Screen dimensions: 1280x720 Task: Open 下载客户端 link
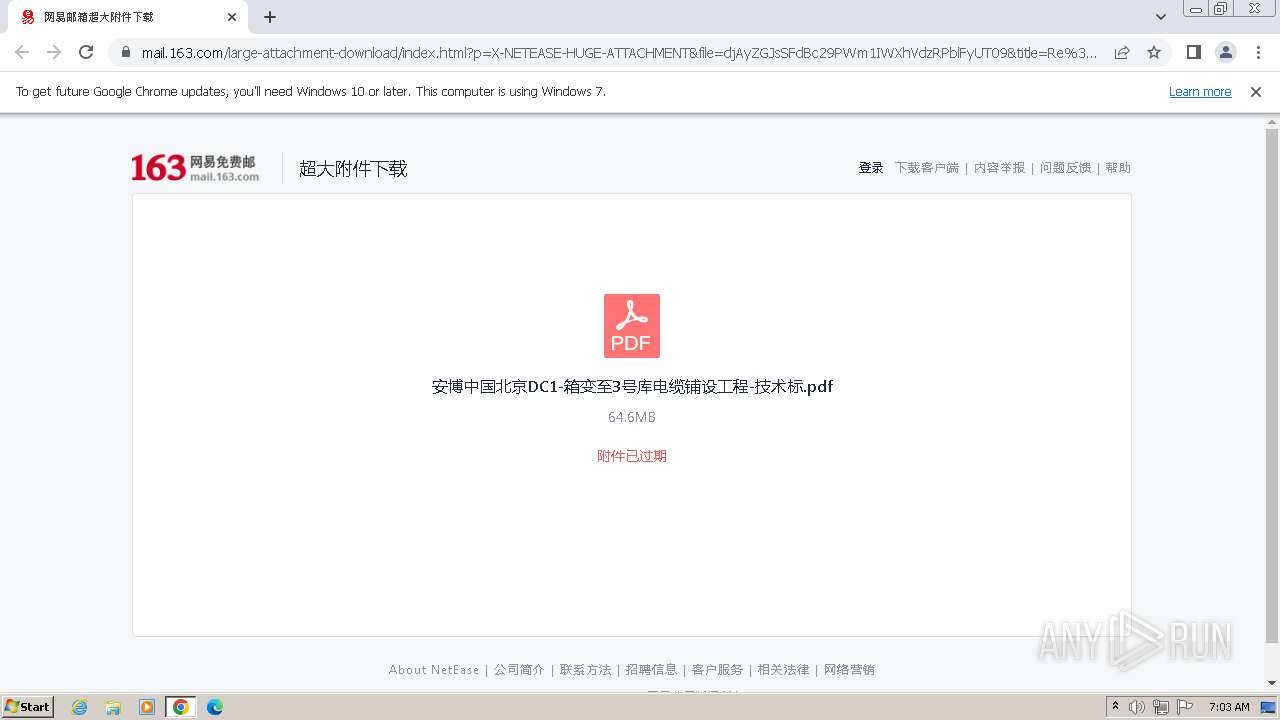point(927,168)
